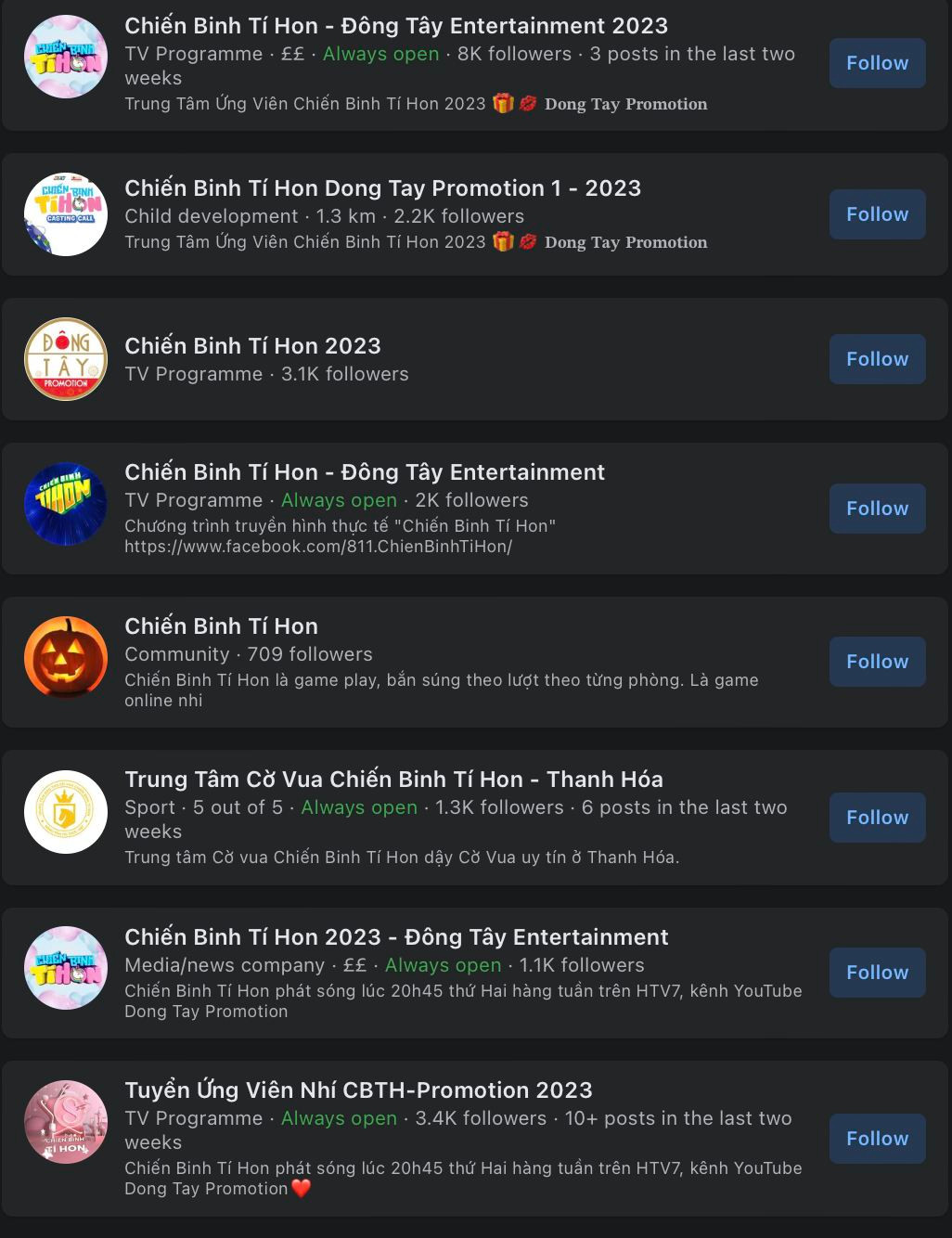Follow Chiến Binh Tí Hon - Đông Tây Entertainment 2023
This screenshot has height=1238, width=952.
878,63
